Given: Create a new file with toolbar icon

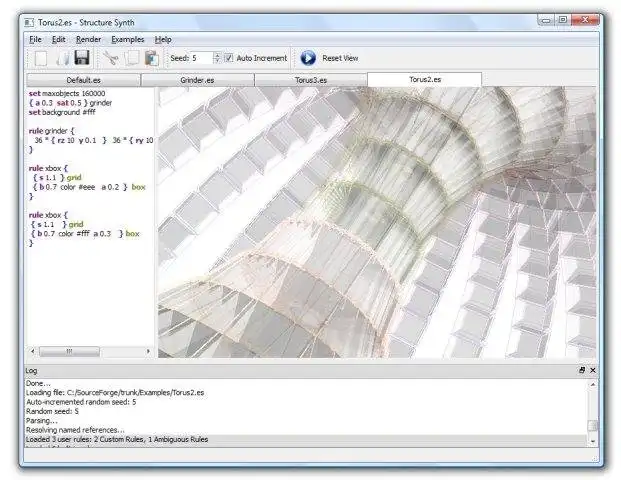Looking at the screenshot, I should point(41,58).
